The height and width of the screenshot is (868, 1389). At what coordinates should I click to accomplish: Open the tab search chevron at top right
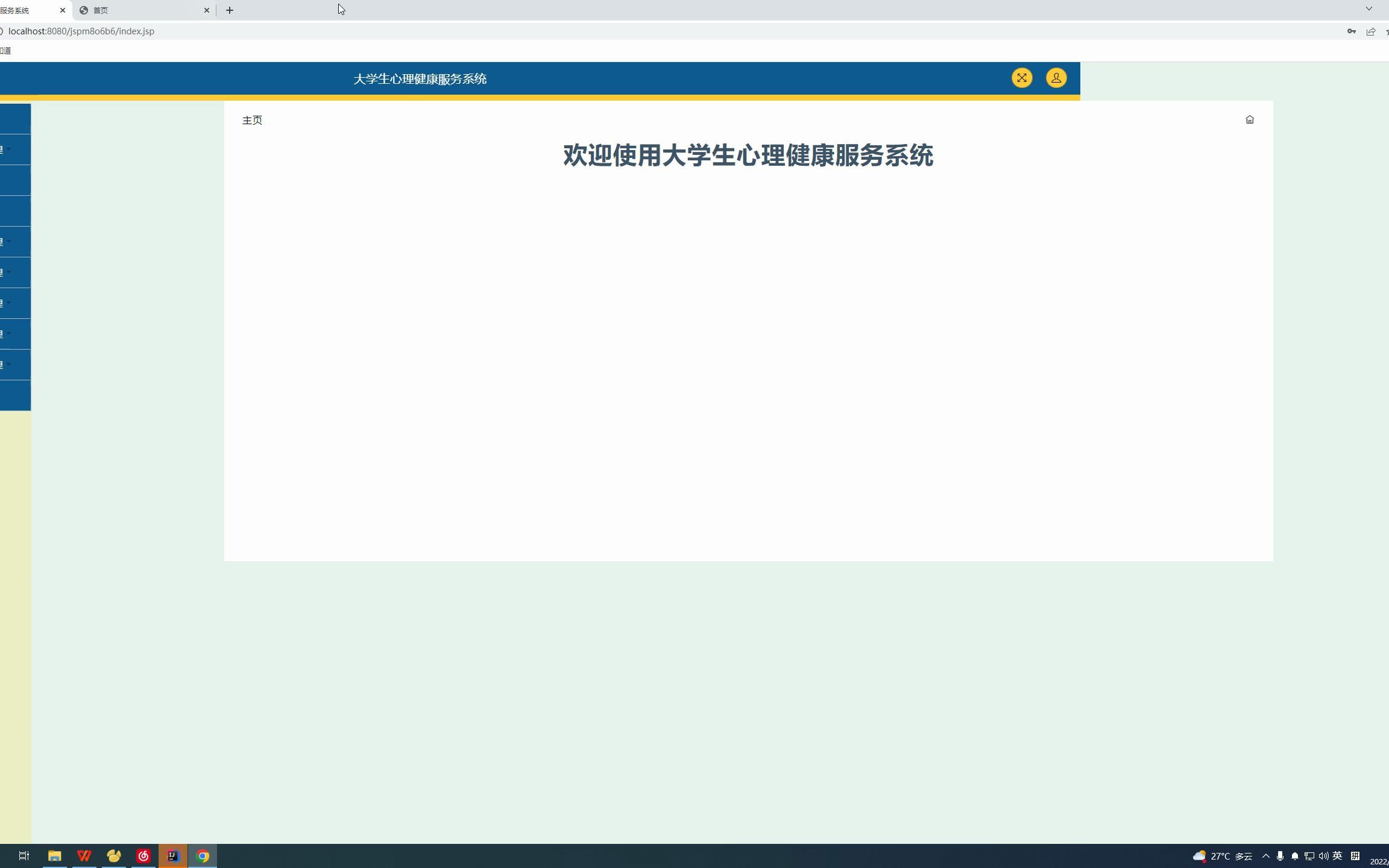[1369, 9]
